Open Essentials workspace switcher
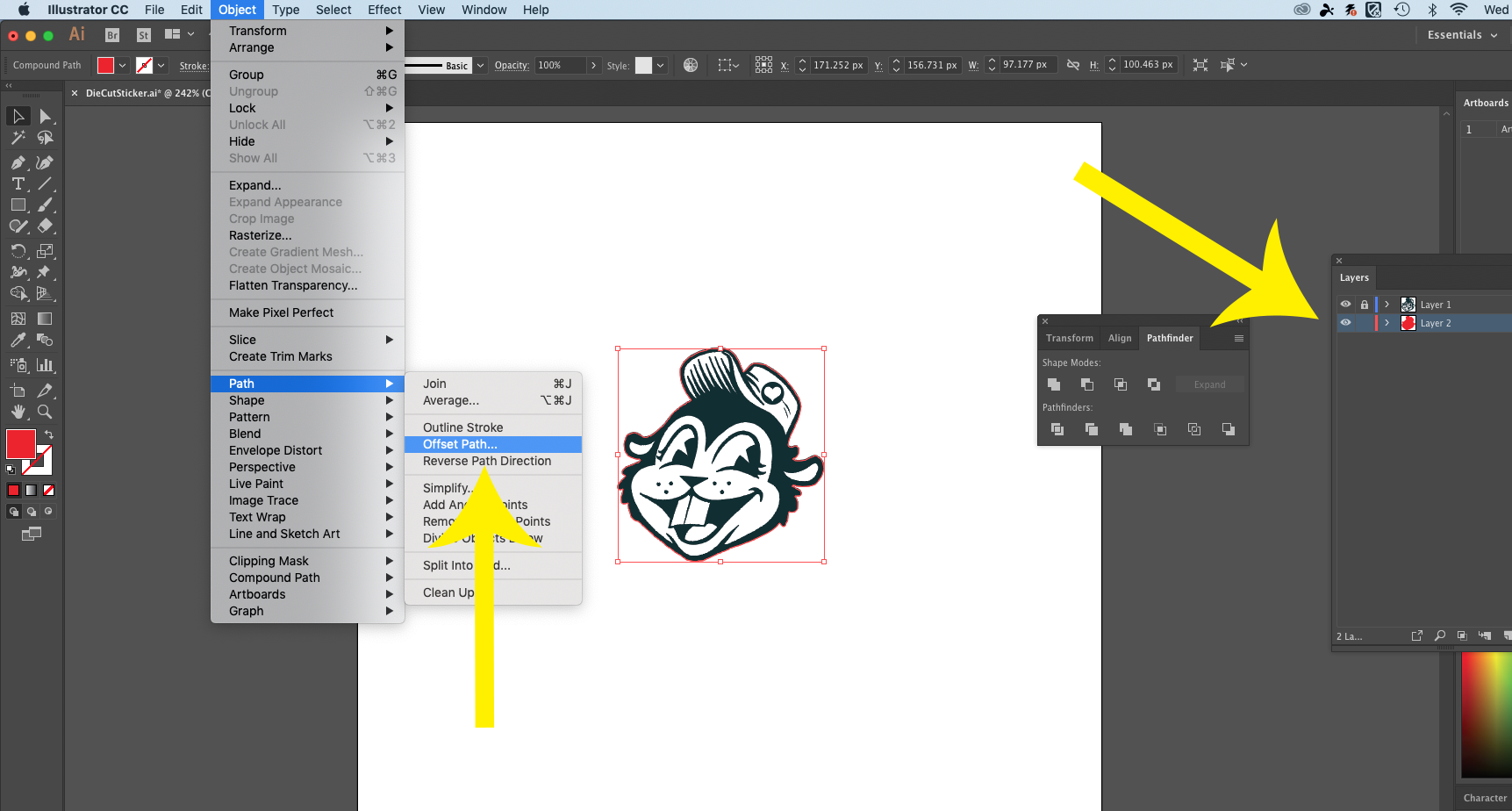 pos(1462,35)
